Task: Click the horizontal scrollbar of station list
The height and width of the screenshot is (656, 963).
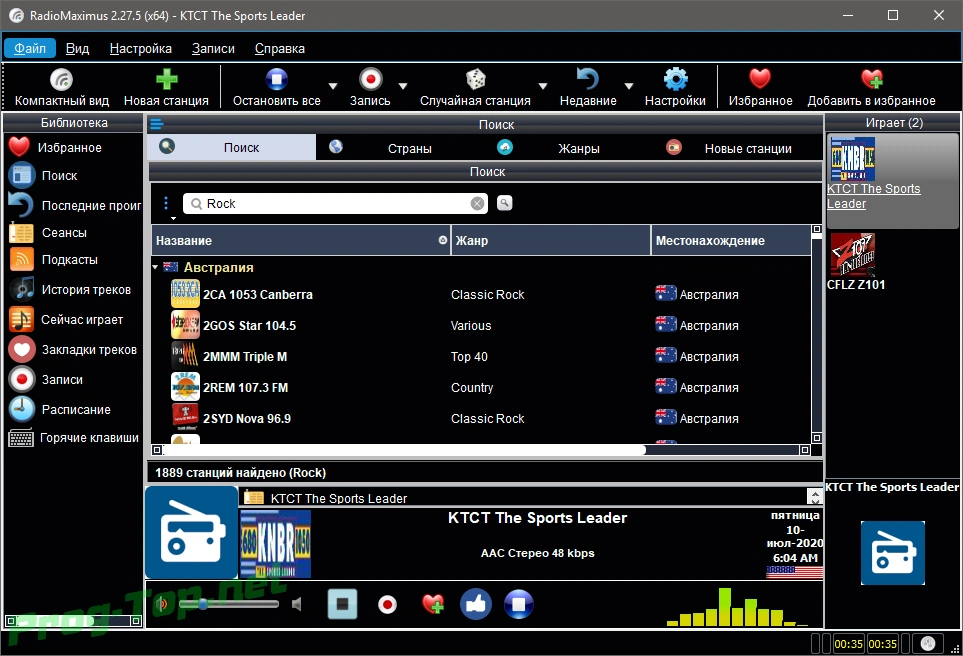Action: (x=482, y=450)
